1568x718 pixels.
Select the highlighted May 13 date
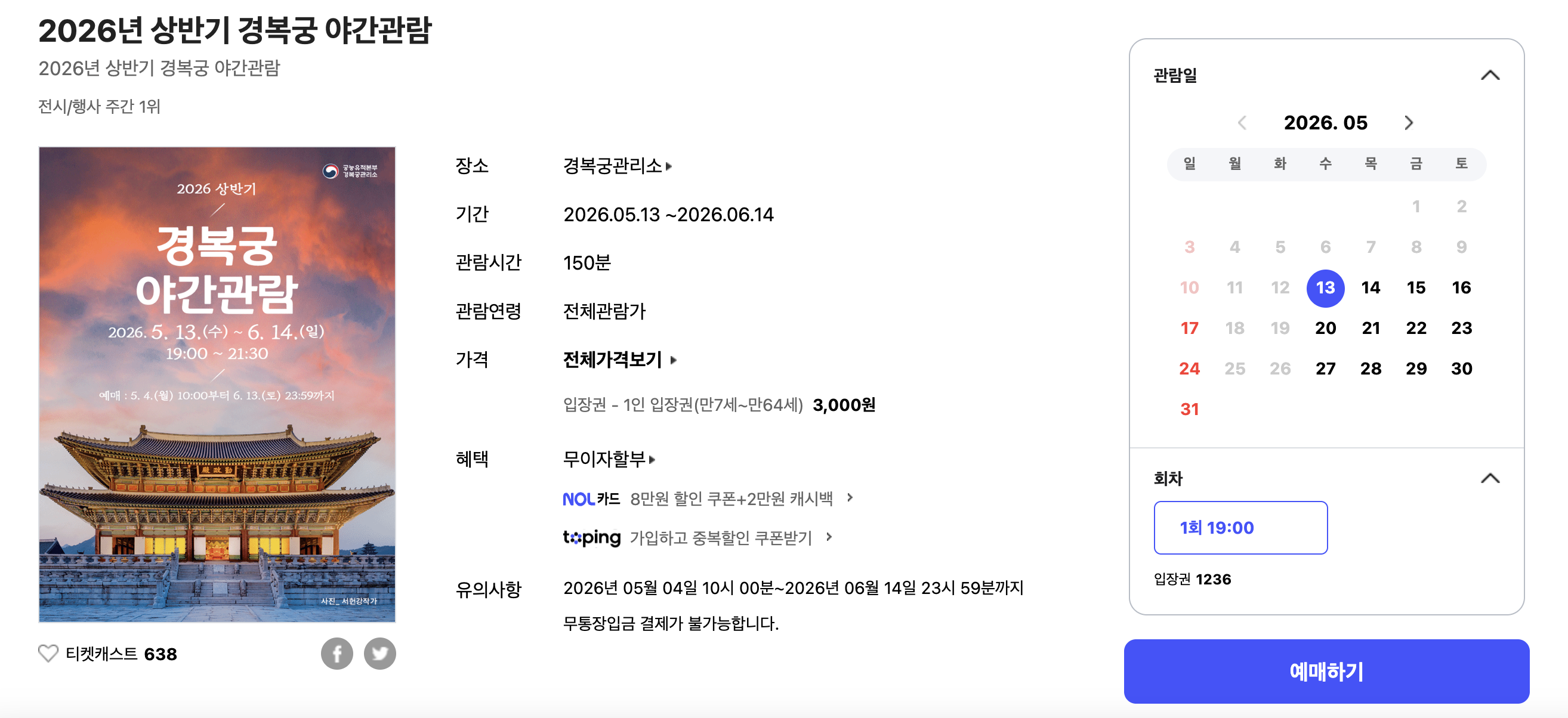[x=1325, y=288]
